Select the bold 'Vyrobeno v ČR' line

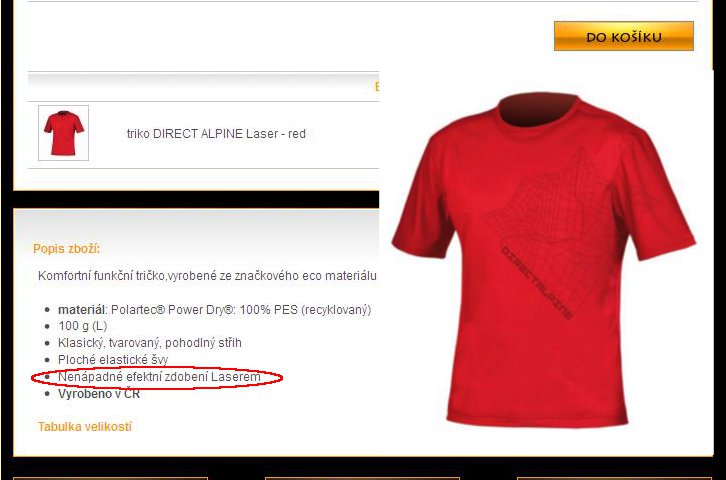(x=99, y=394)
